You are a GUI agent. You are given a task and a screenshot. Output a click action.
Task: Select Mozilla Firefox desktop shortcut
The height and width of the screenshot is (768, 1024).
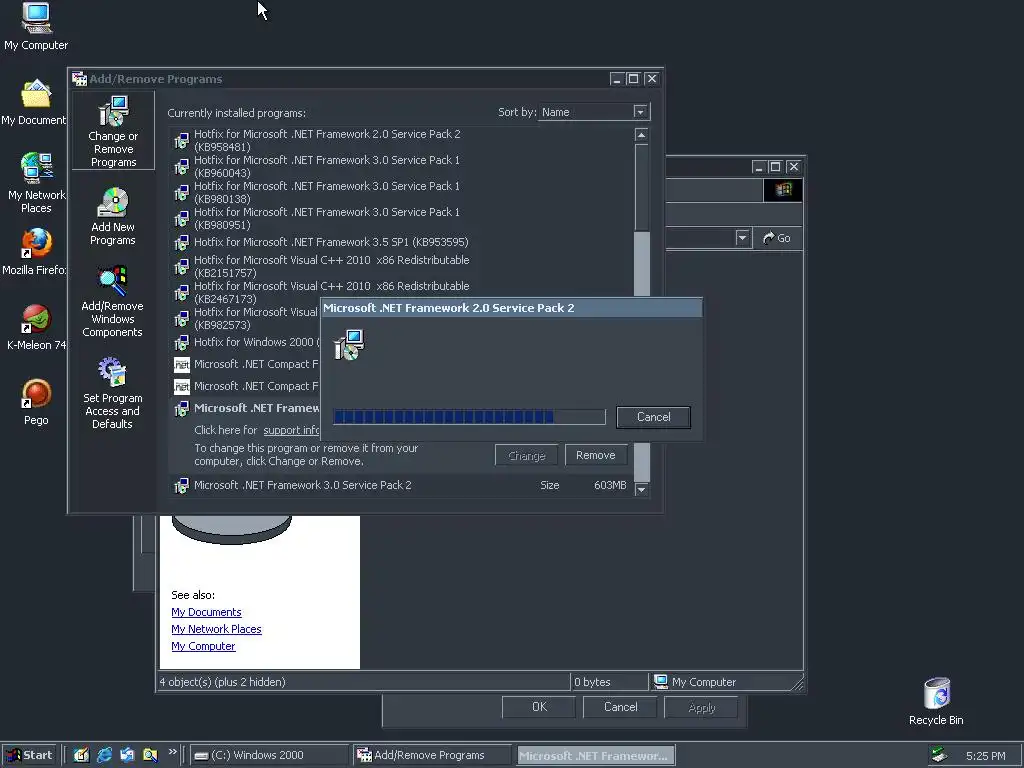(x=34, y=251)
